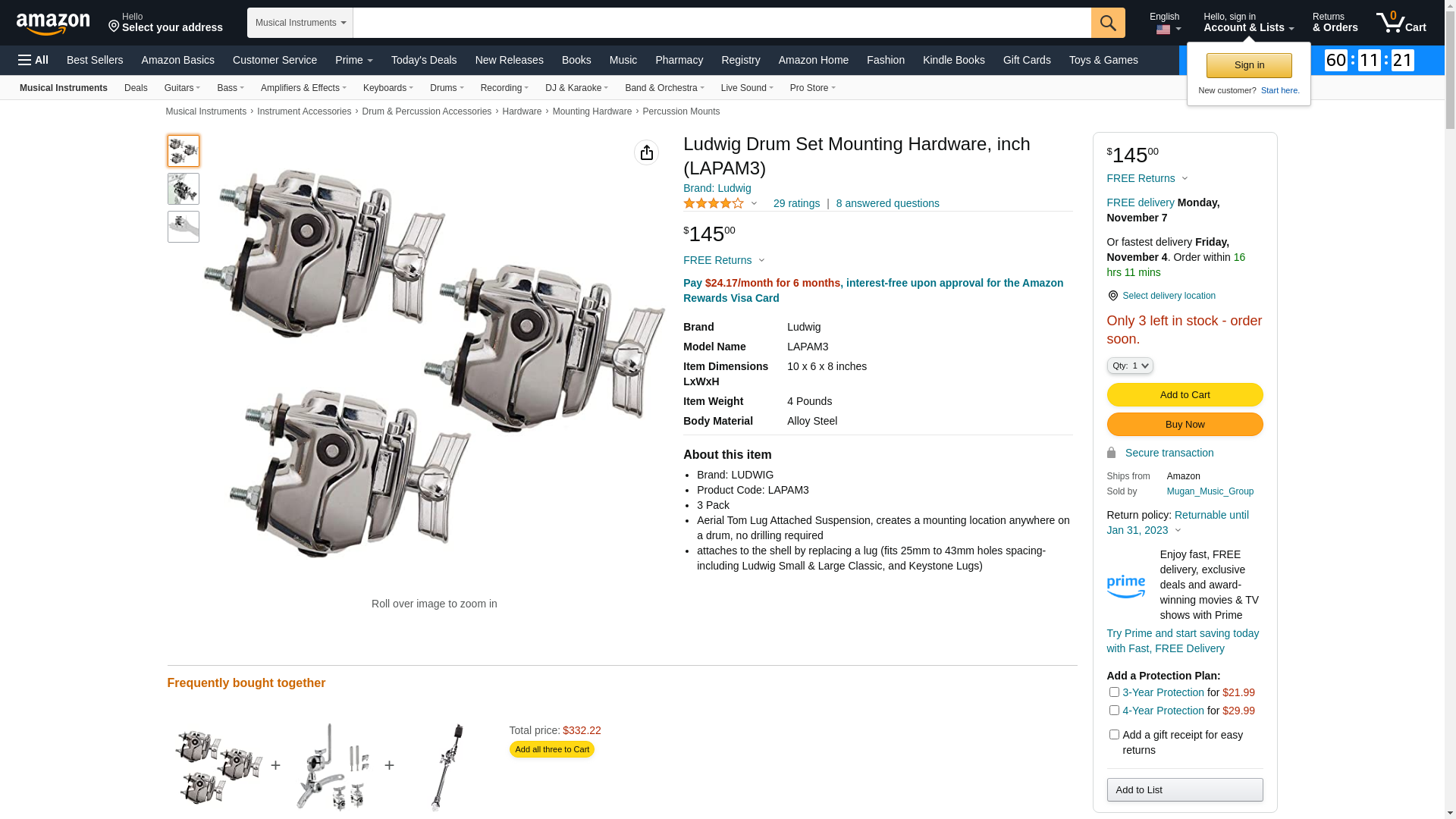This screenshot has height=819, width=1456.
Task: Check the 3-Year Protection checkbox
Action: click(x=1114, y=692)
